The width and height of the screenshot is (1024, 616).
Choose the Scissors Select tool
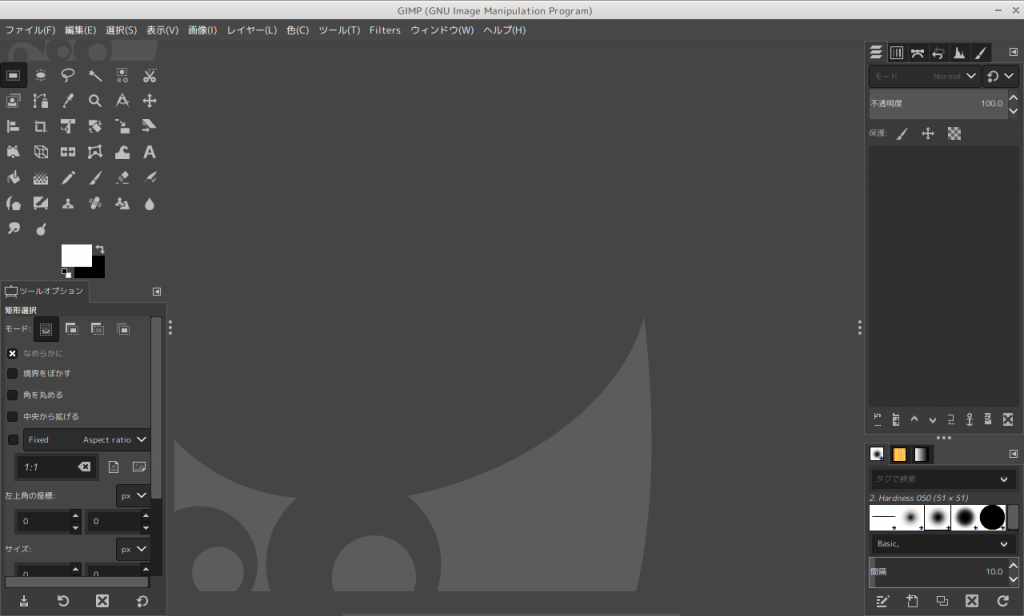(149, 75)
